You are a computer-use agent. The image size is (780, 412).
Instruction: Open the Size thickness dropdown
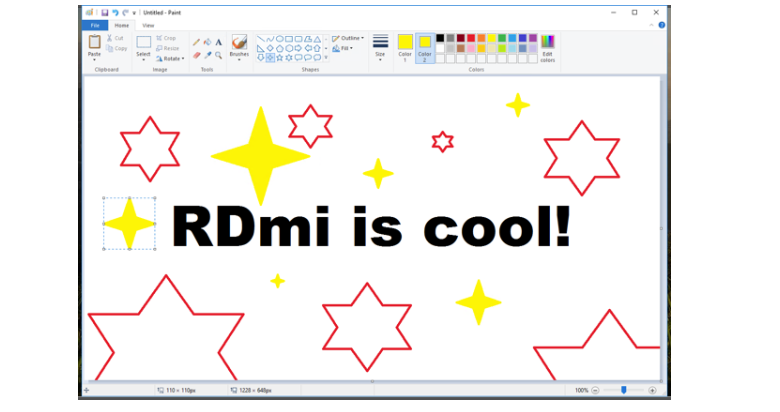click(380, 46)
